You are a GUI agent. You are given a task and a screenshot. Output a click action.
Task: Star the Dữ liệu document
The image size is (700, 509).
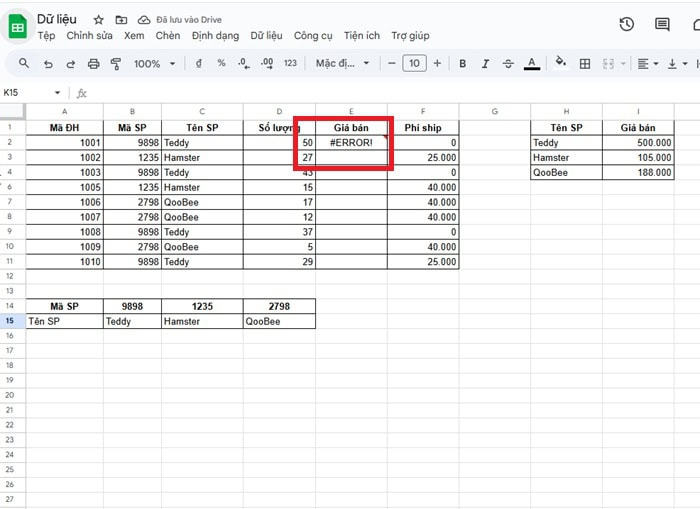(98, 20)
